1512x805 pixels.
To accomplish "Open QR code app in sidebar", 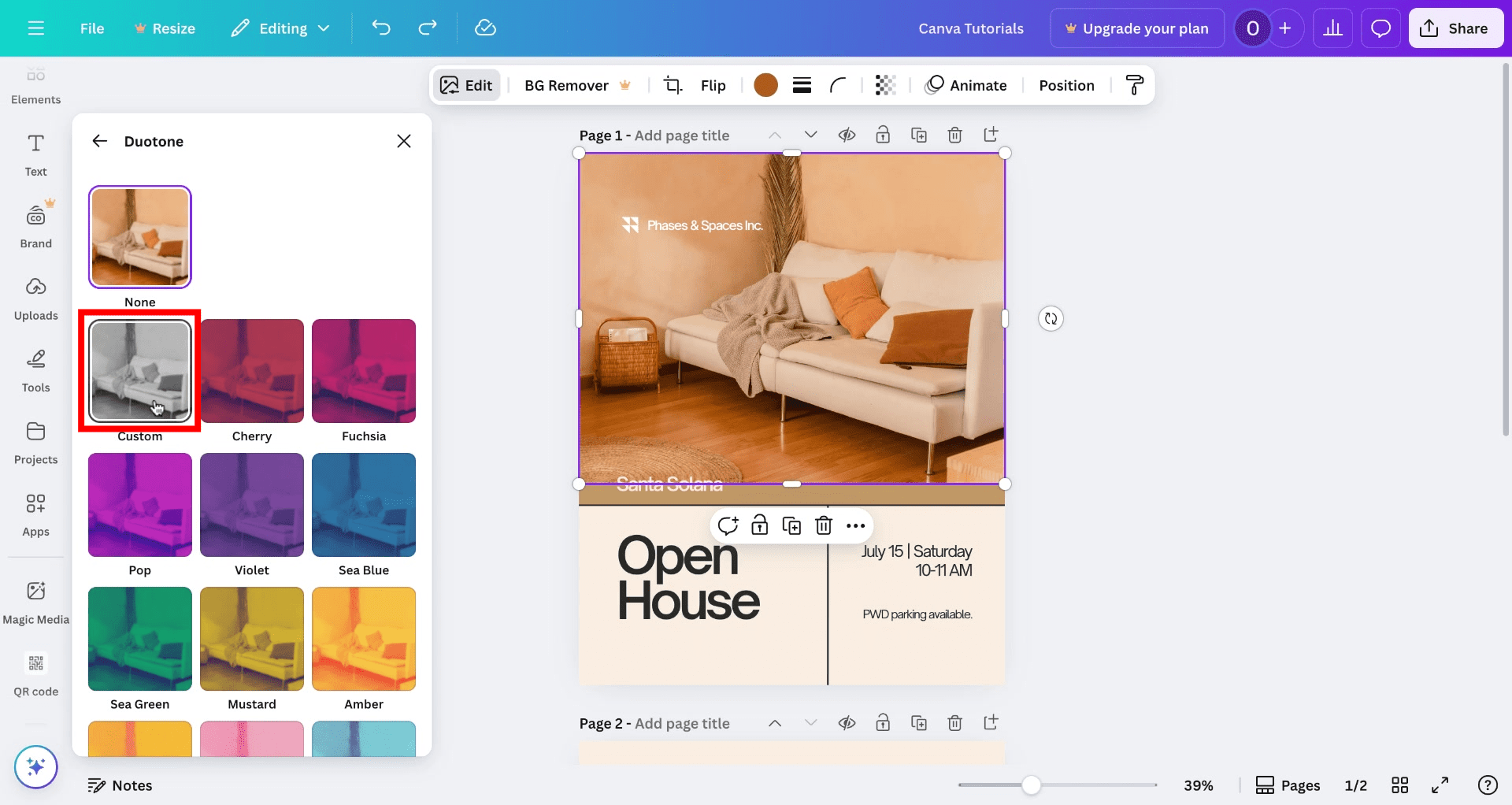I will tap(35, 675).
